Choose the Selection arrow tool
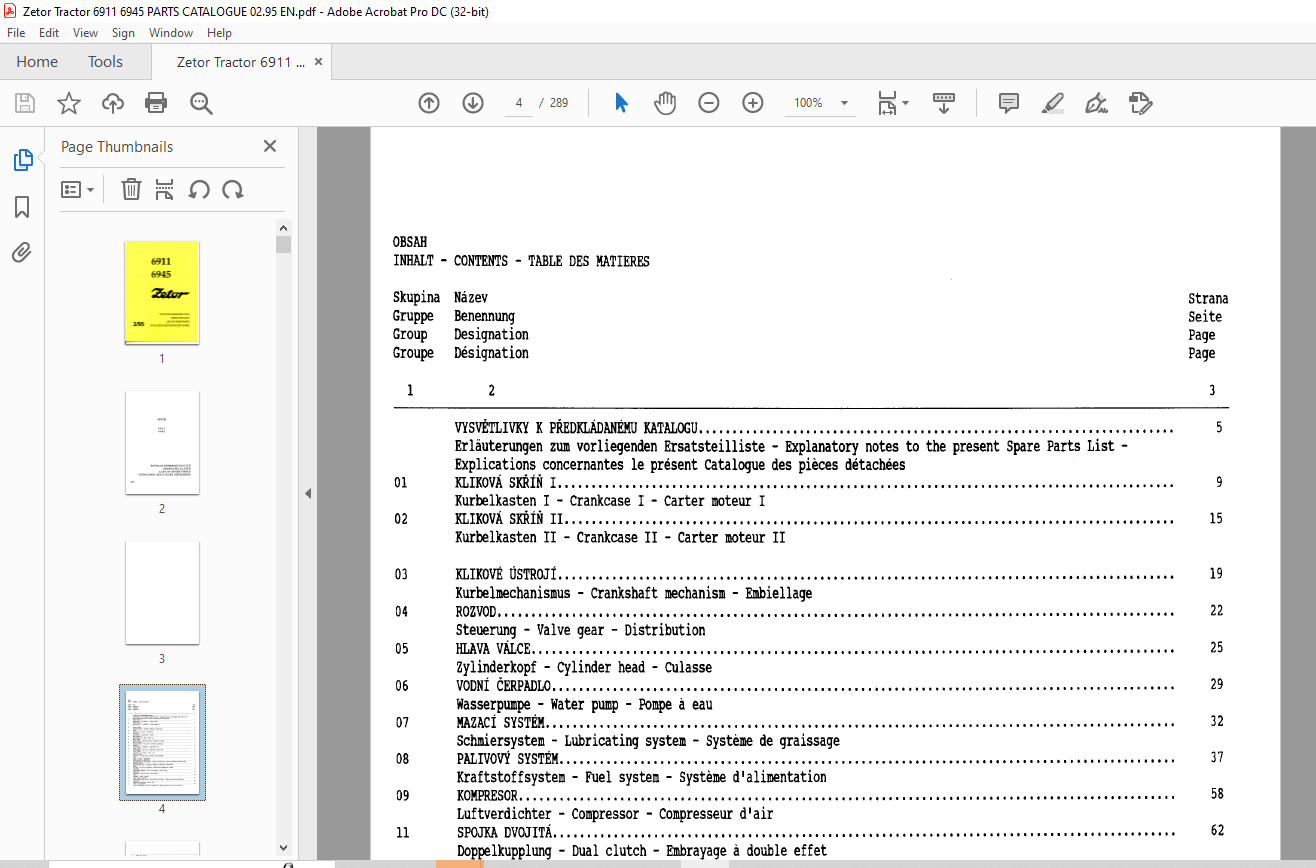This screenshot has height=868, width=1316. 621,103
